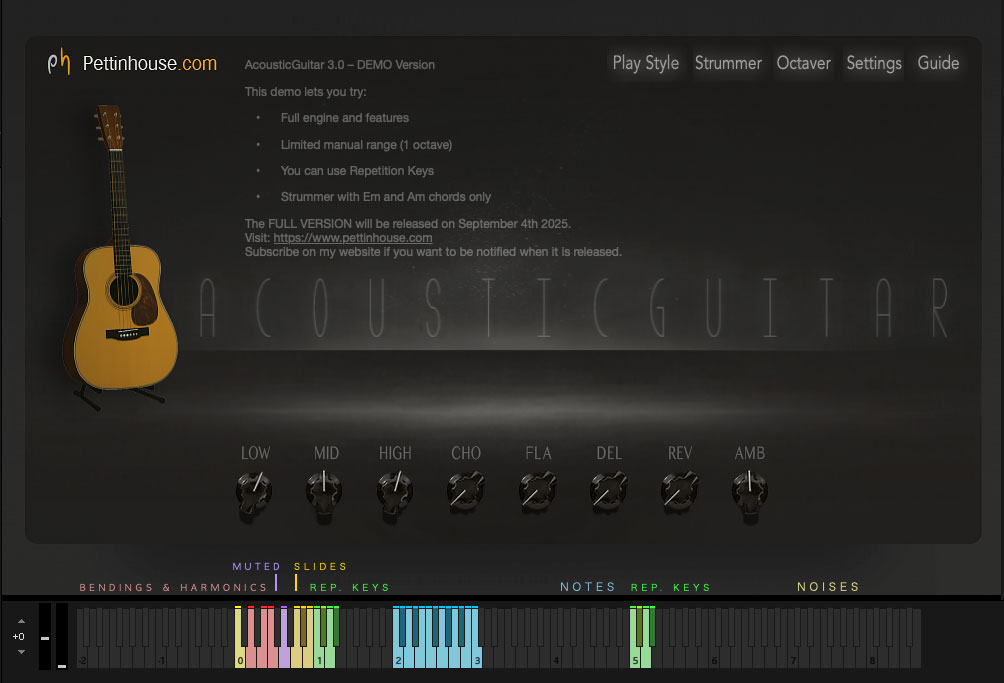Click the FLA flanger knob
Viewport: 1004px width, 683px height.
pos(537,492)
